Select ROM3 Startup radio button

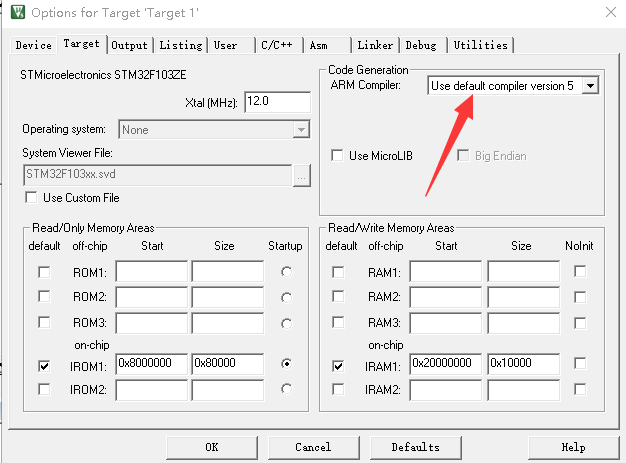click(286, 323)
